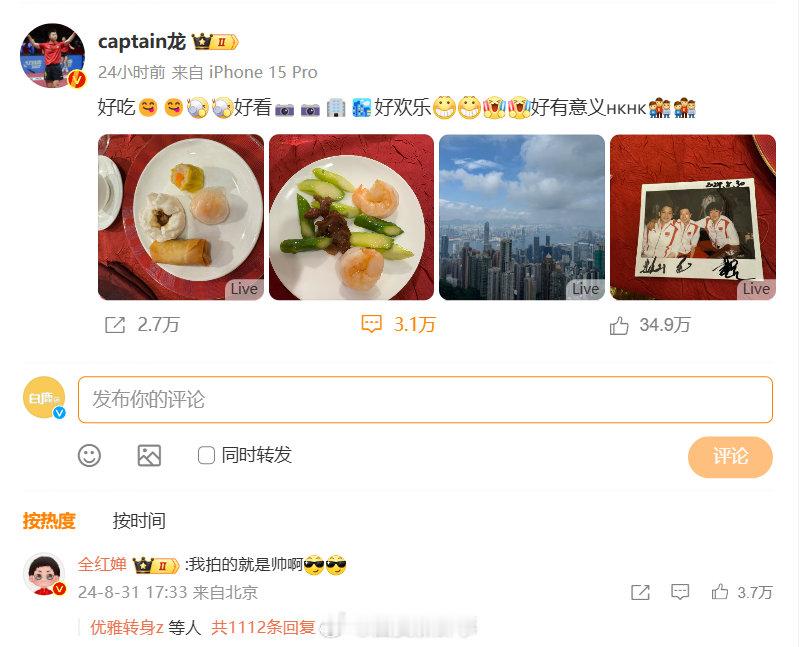Screen dimensions: 799x647
Task: Switch to the 按热度 sorting tab
Action: pyautogui.click(x=49, y=521)
